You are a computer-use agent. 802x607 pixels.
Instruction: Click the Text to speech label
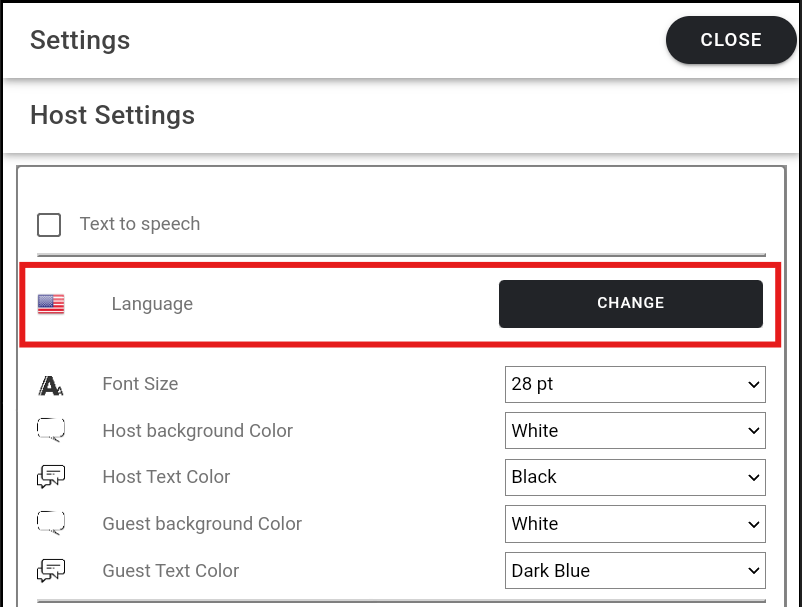[x=140, y=224]
